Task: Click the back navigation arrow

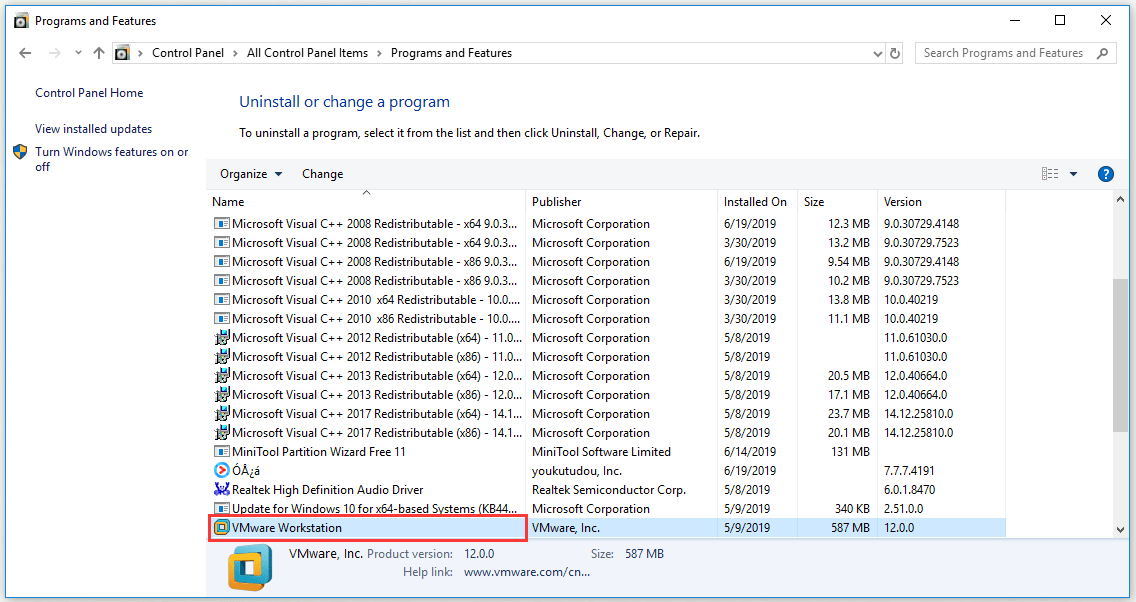Action: 25,52
